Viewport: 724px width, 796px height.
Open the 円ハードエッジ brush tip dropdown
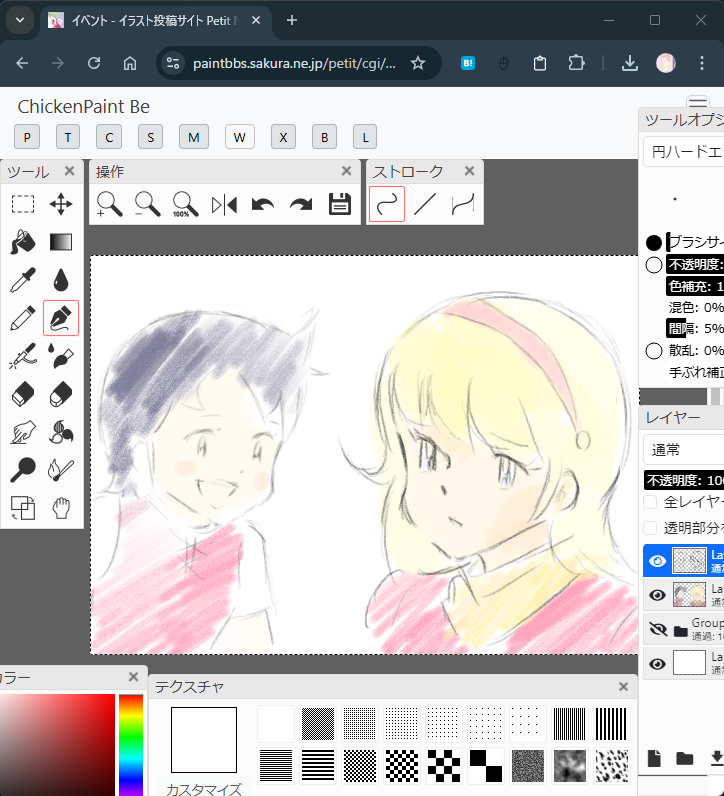pyautogui.click(x=684, y=152)
